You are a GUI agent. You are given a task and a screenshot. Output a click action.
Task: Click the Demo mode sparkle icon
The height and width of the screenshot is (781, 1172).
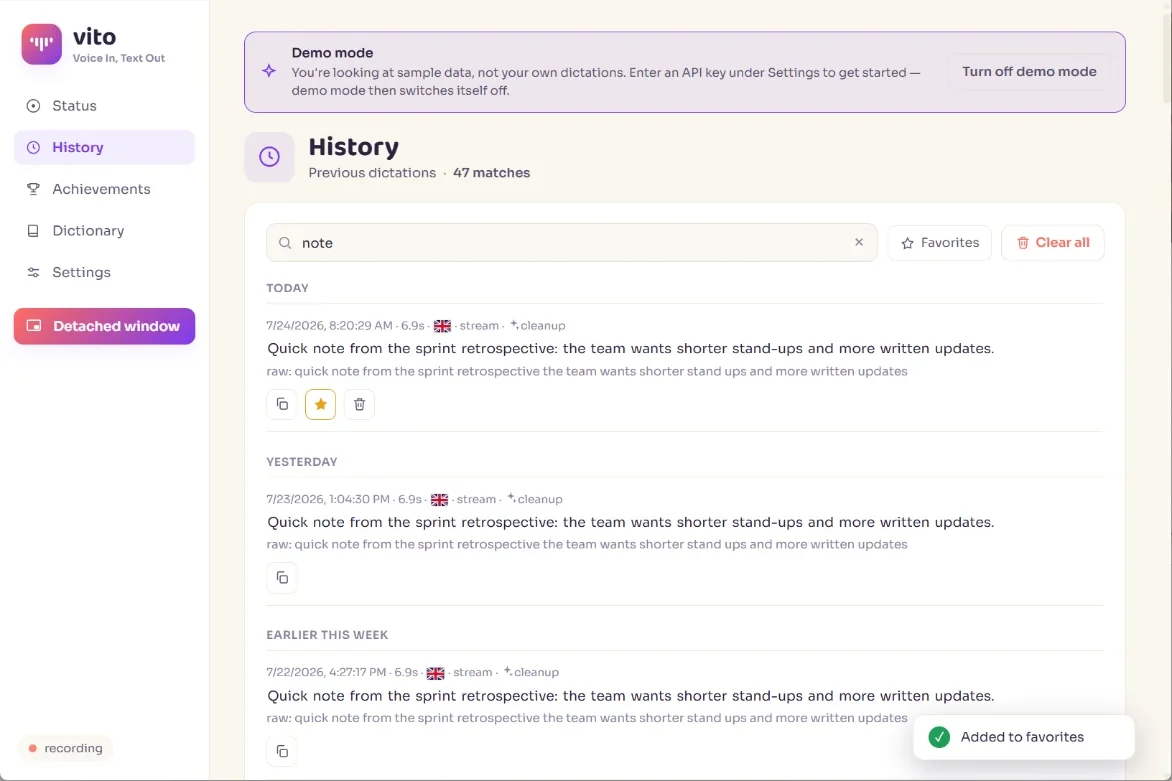point(269,71)
